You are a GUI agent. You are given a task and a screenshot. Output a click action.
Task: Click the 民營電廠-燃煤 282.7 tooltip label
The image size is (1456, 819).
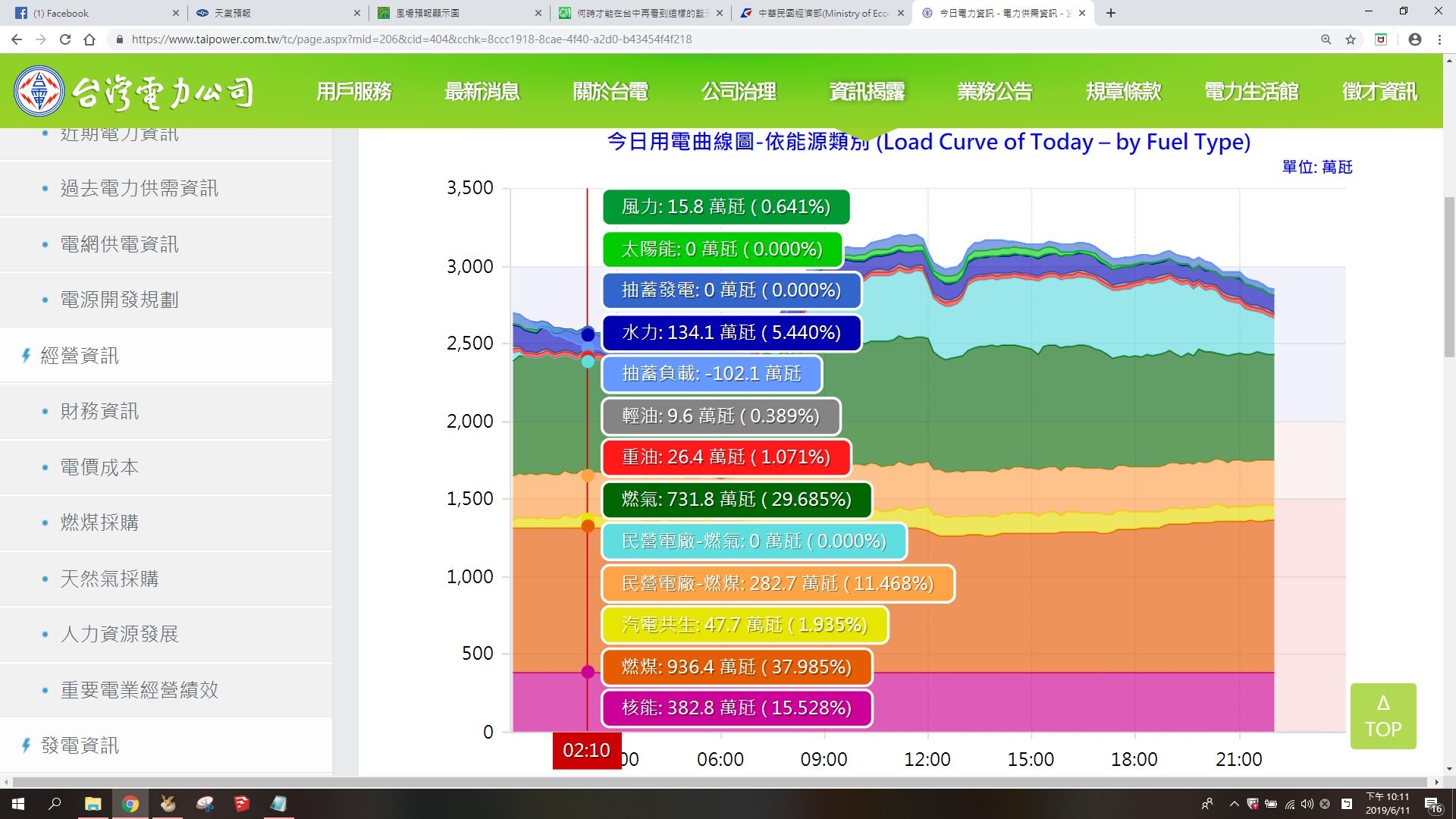click(x=778, y=584)
